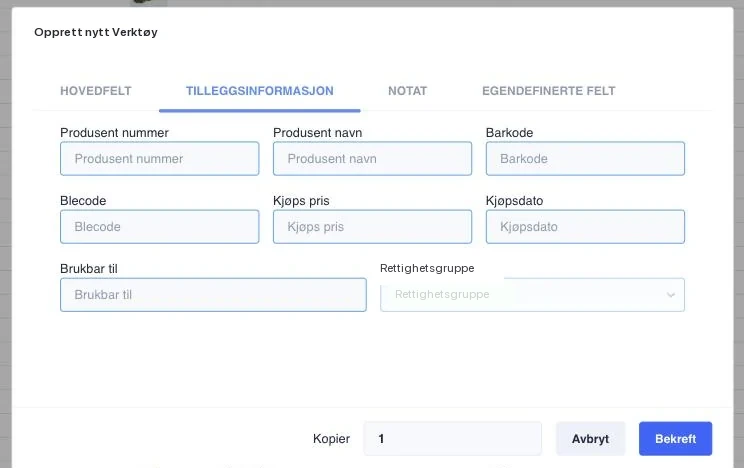The image size is (744, 468).
Task: Click the Blecode label above the field
Action: tap(83, 201)
